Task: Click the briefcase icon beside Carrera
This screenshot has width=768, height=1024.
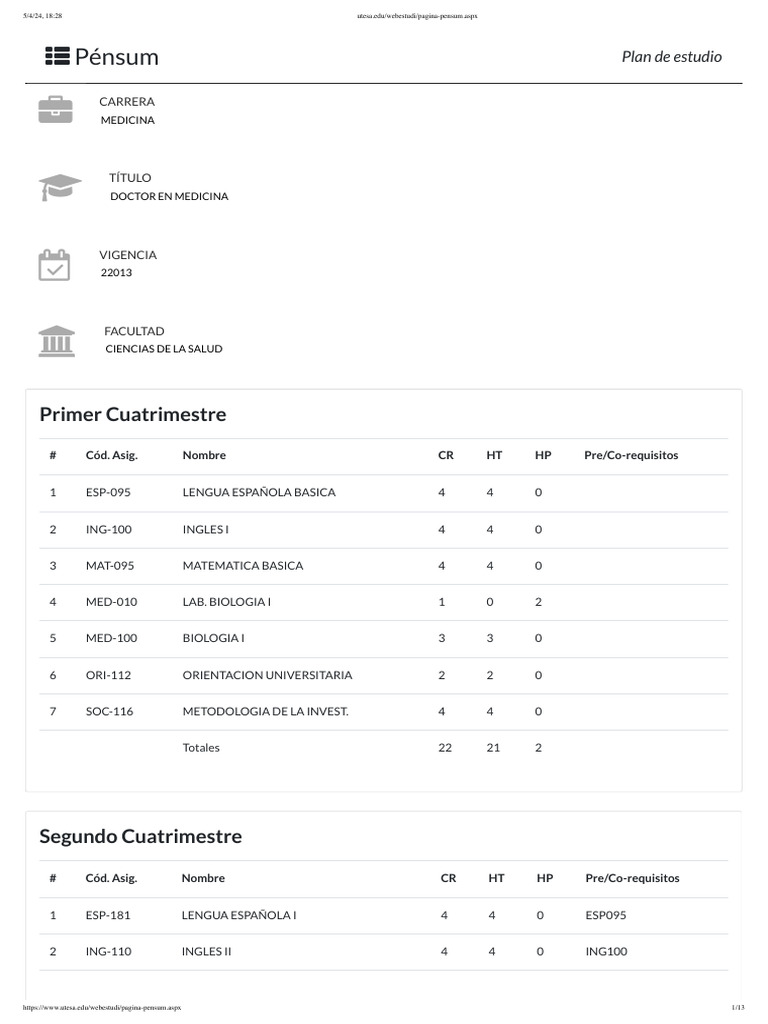Action: point(55,110)
